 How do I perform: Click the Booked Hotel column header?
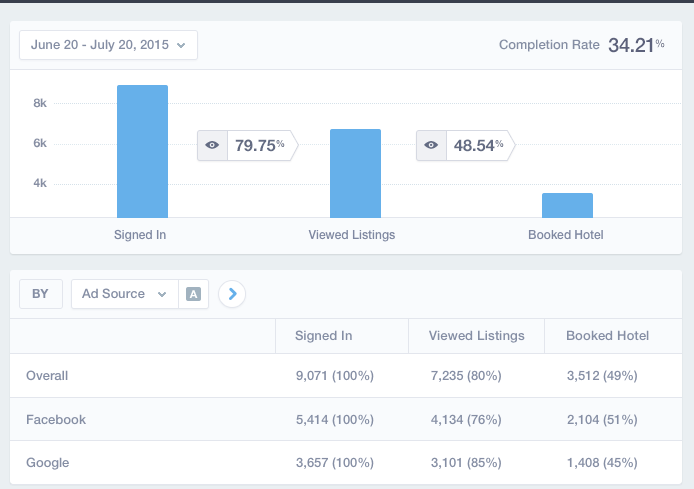(x=607, y=336)
